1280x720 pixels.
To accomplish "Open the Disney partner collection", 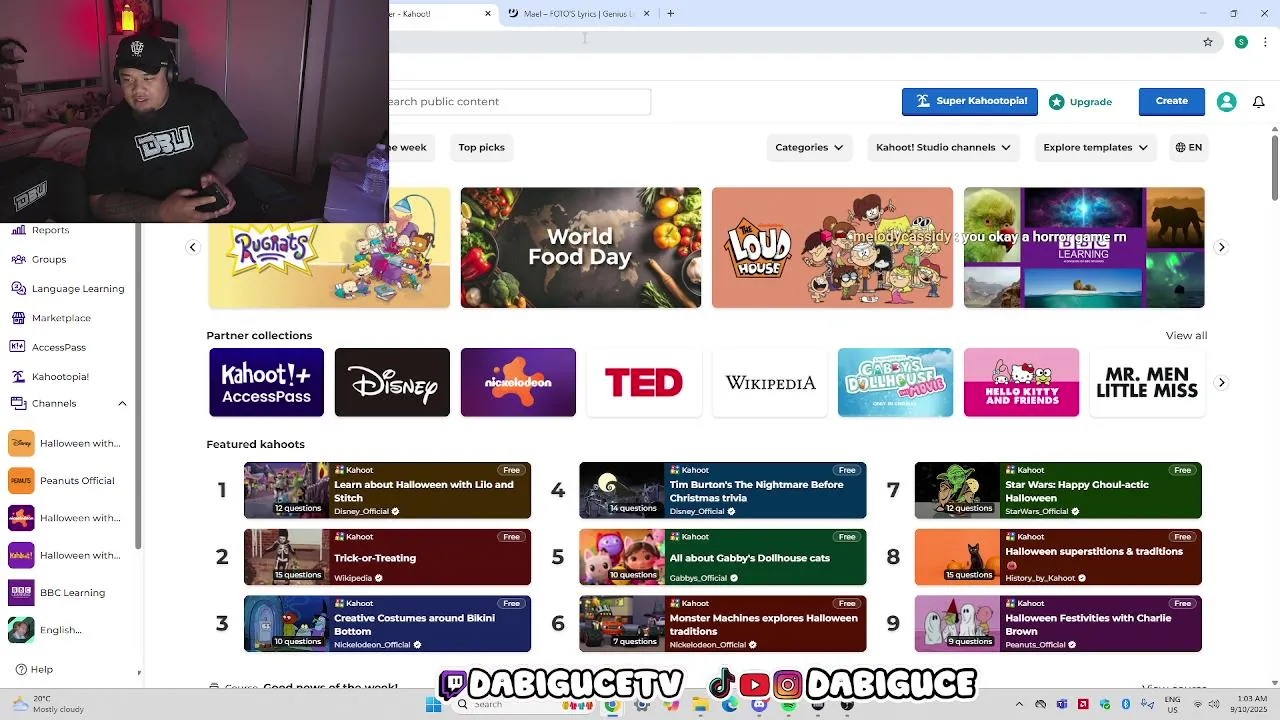I will pos(392,382).
